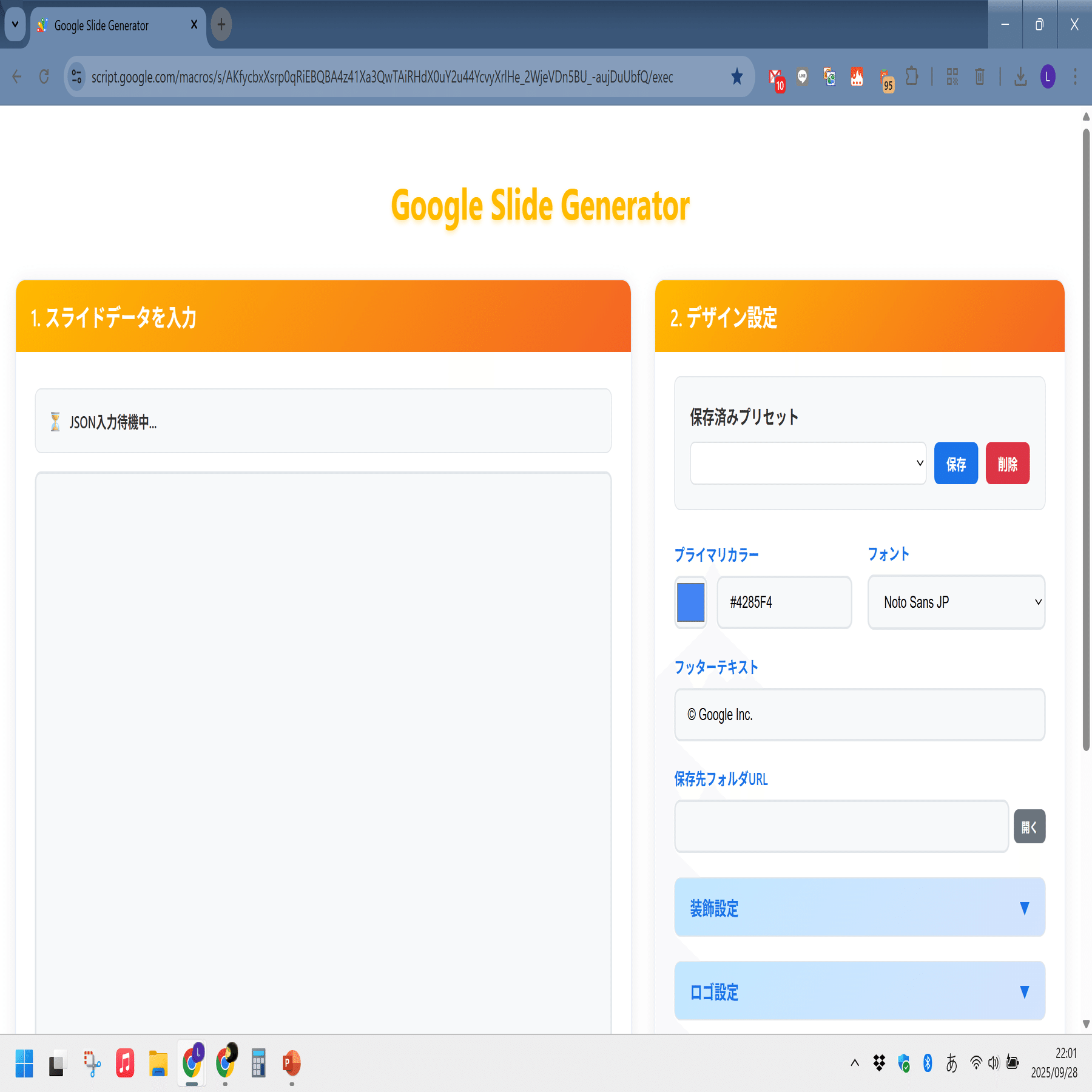Open a new browser tab

click(221, 25)
